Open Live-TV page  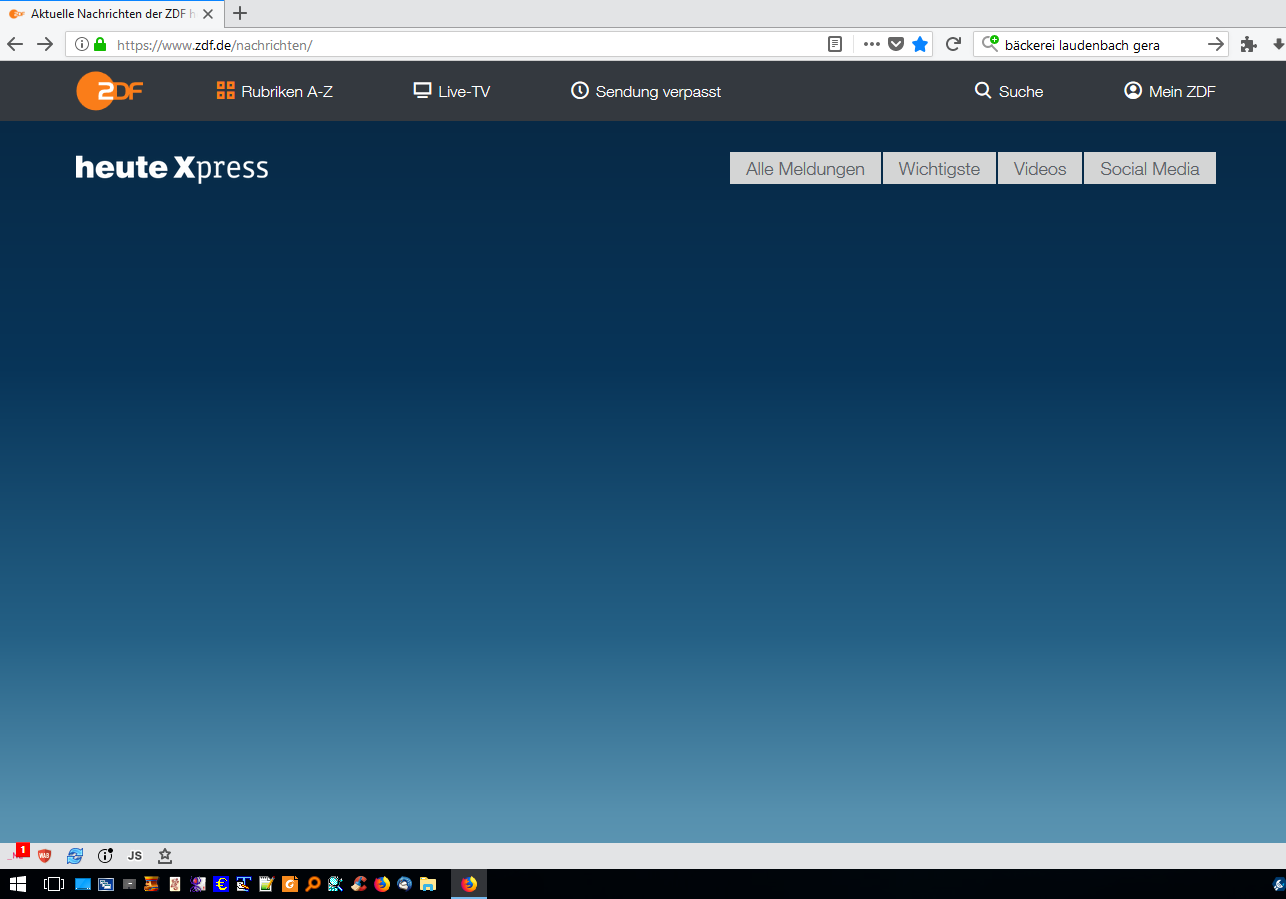452,91
